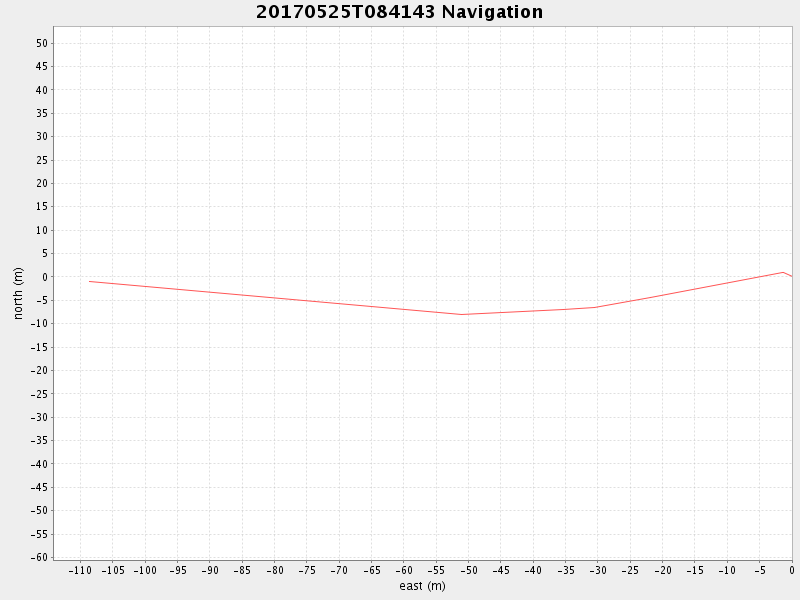Click the 0 tick label on the east axis
Viewport: 800px width, 600px height.
pyautogui.click(x=791, y=571)
